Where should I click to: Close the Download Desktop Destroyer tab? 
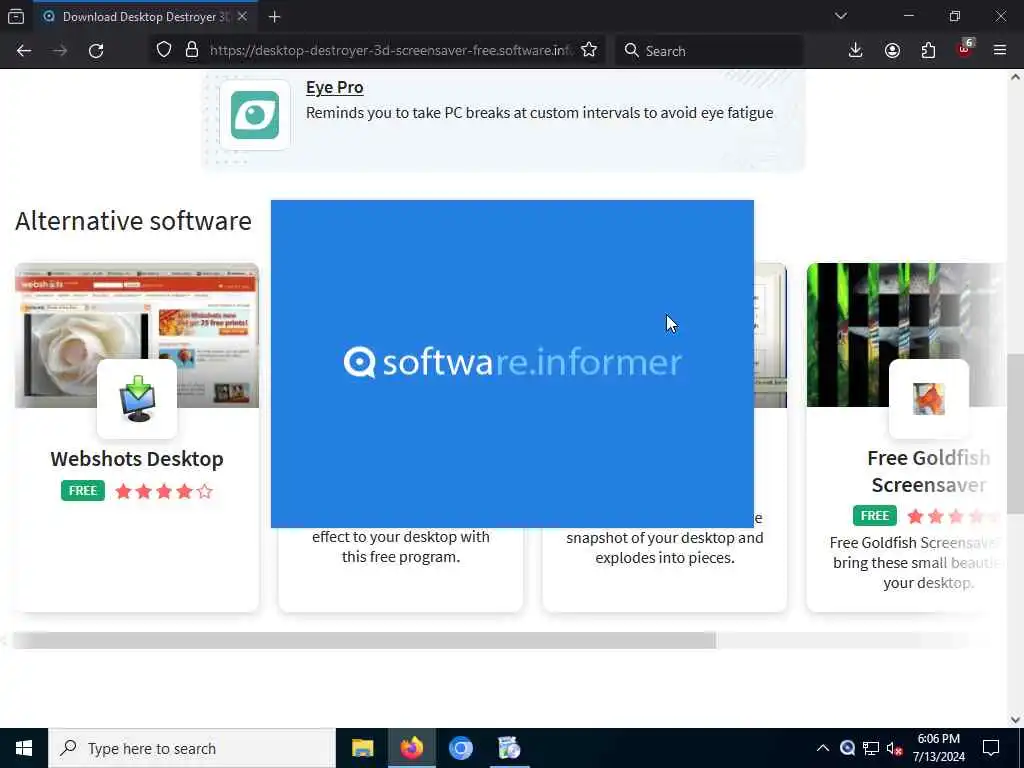[x=242, y=17]
